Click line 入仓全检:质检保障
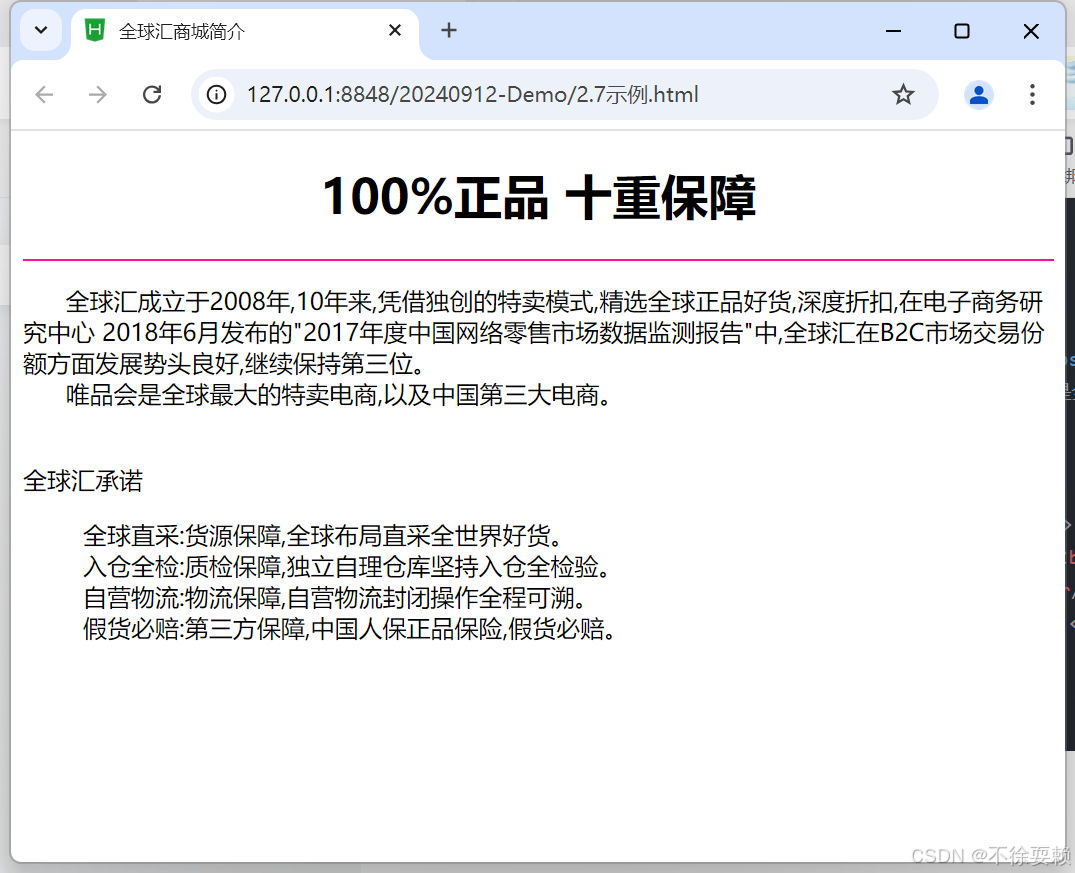The image size is (1075, 873). (x=346, y=567)
